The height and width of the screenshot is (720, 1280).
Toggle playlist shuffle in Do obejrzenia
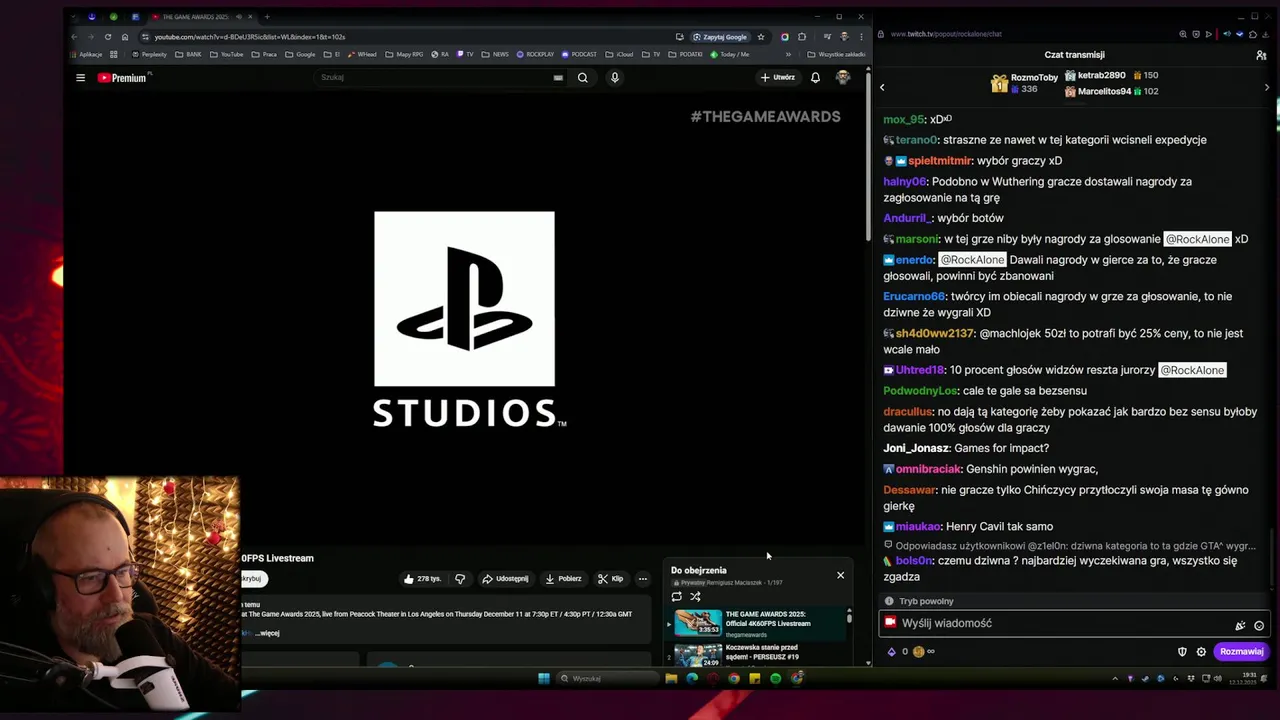tap(696, 597)
